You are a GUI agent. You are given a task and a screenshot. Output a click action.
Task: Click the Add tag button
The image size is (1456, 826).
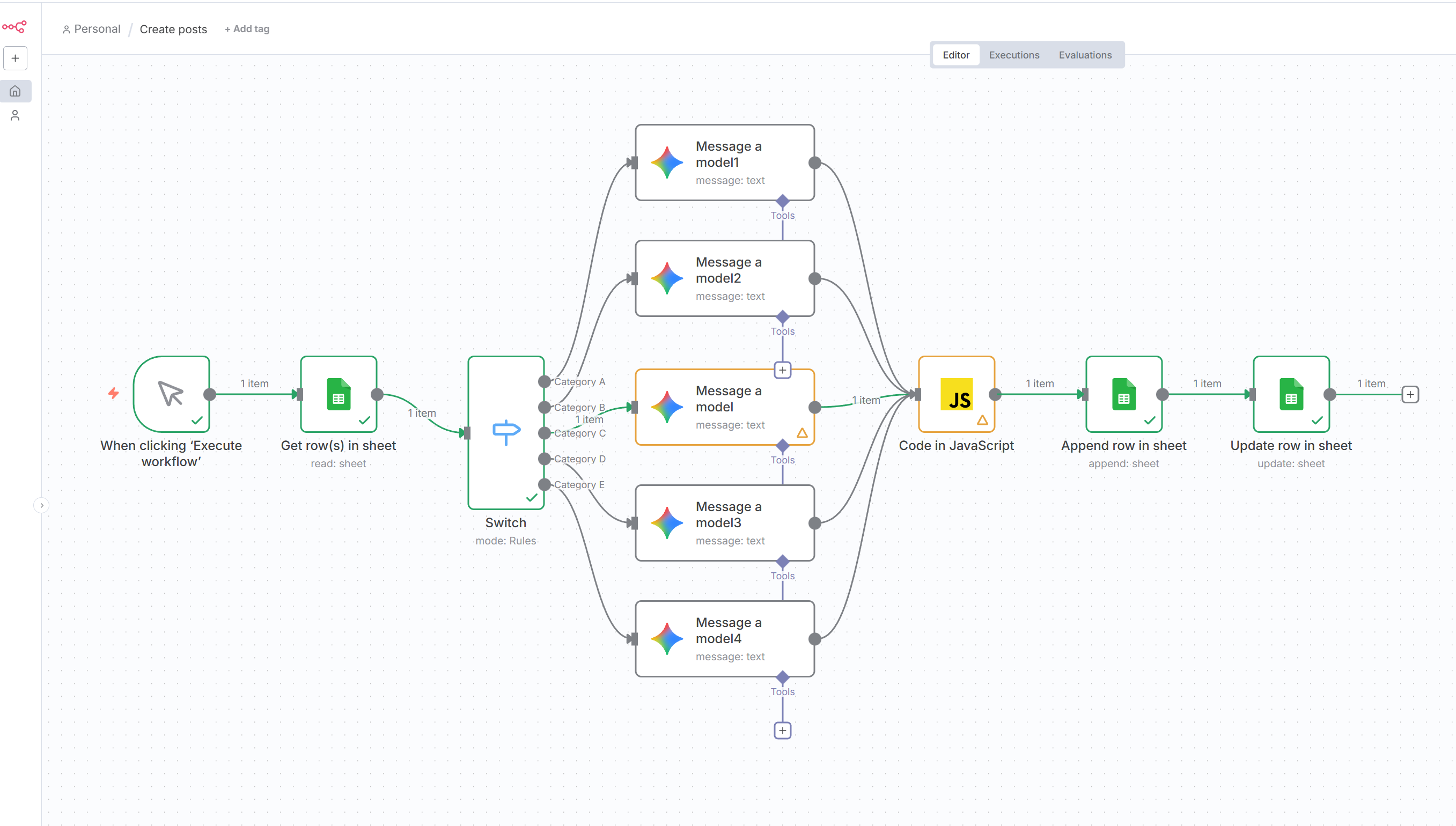coord(247,29)
